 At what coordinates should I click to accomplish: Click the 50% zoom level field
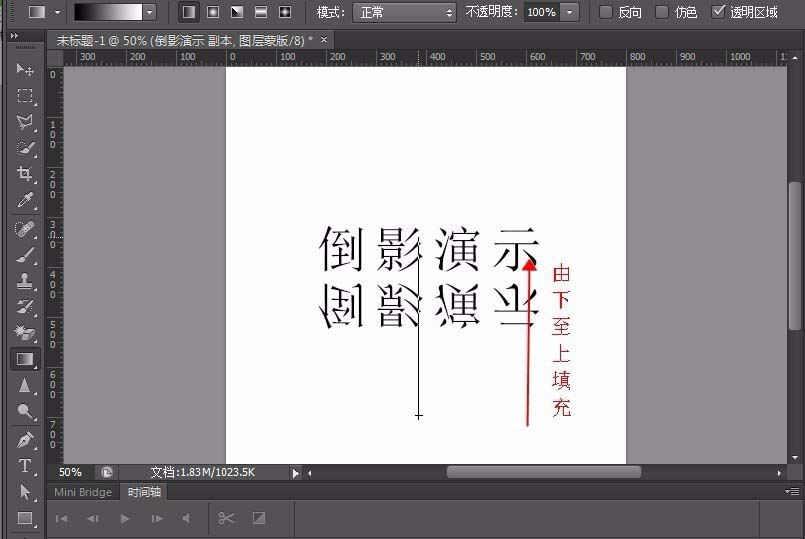(x=70, y=472)
